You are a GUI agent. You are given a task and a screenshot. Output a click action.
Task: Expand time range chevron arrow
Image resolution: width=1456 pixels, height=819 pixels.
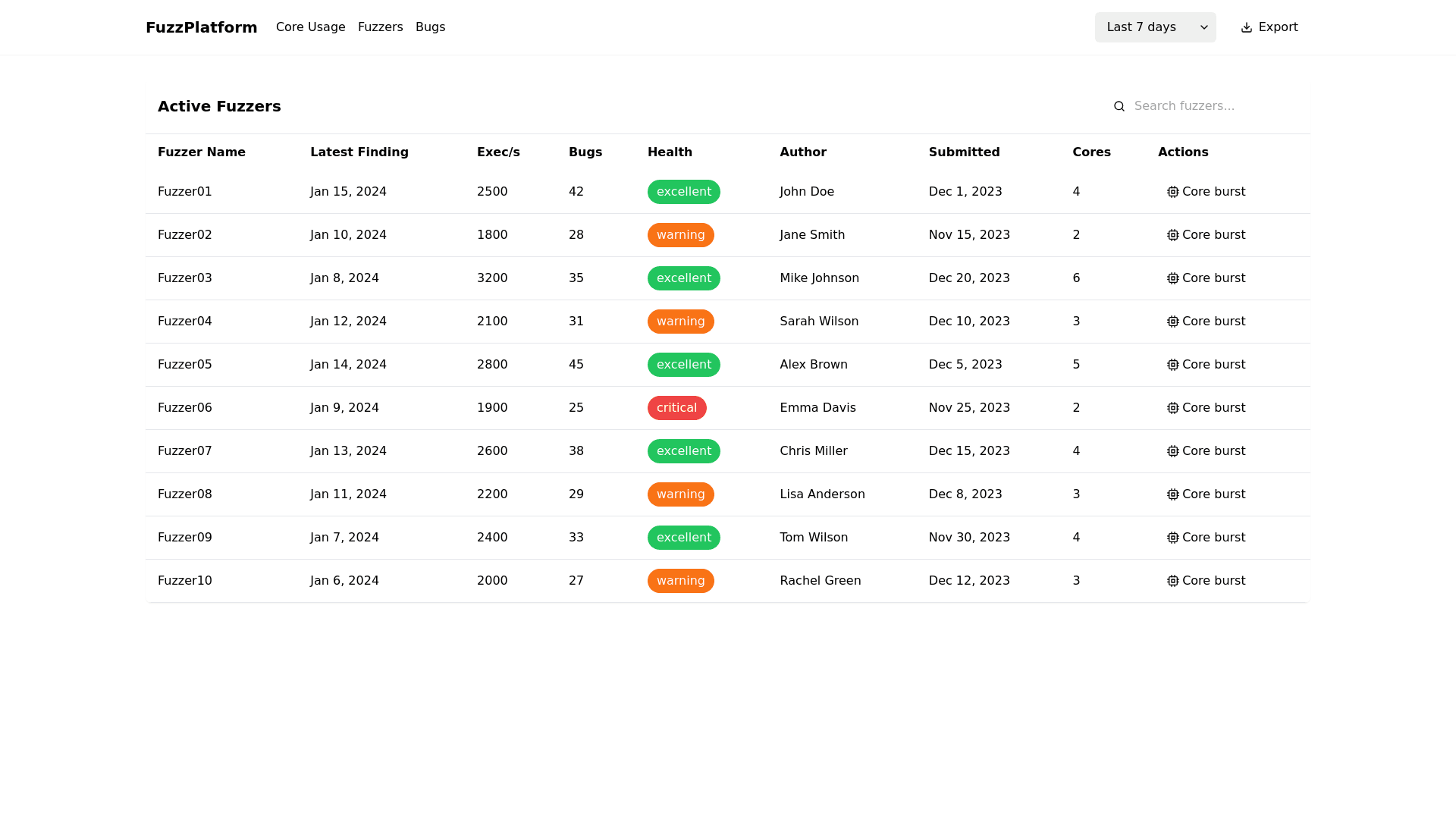[x=1203, y=27]
